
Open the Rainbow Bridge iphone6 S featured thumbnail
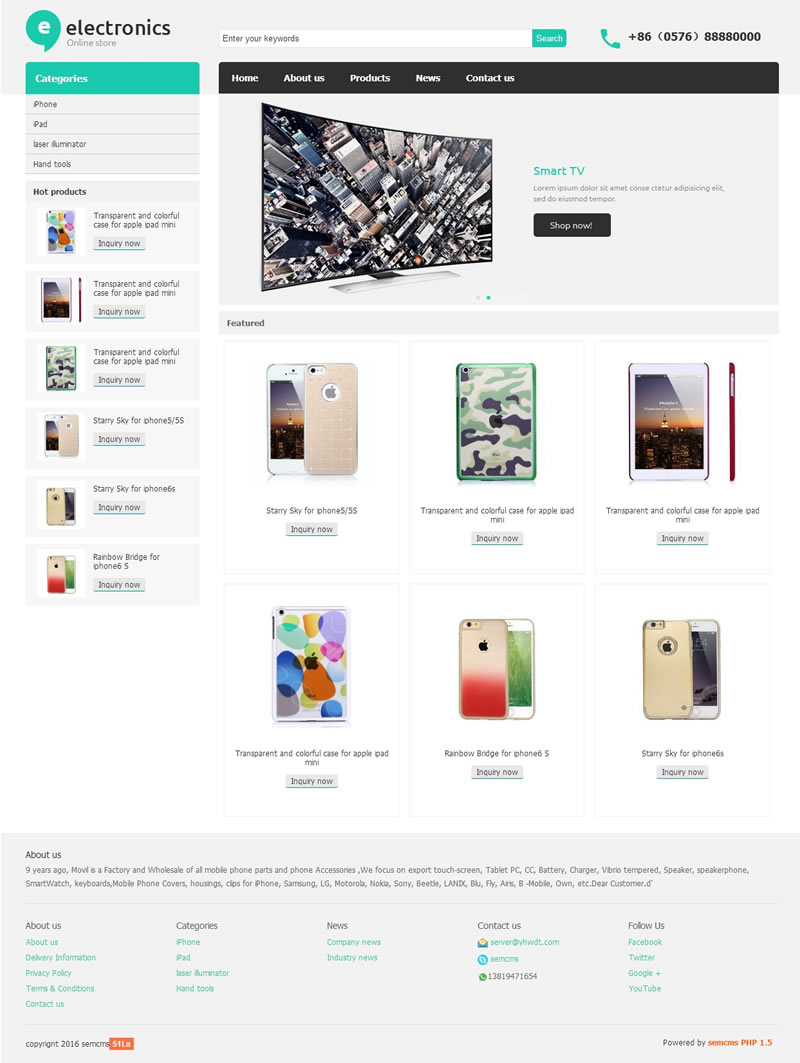click(497, 668)
